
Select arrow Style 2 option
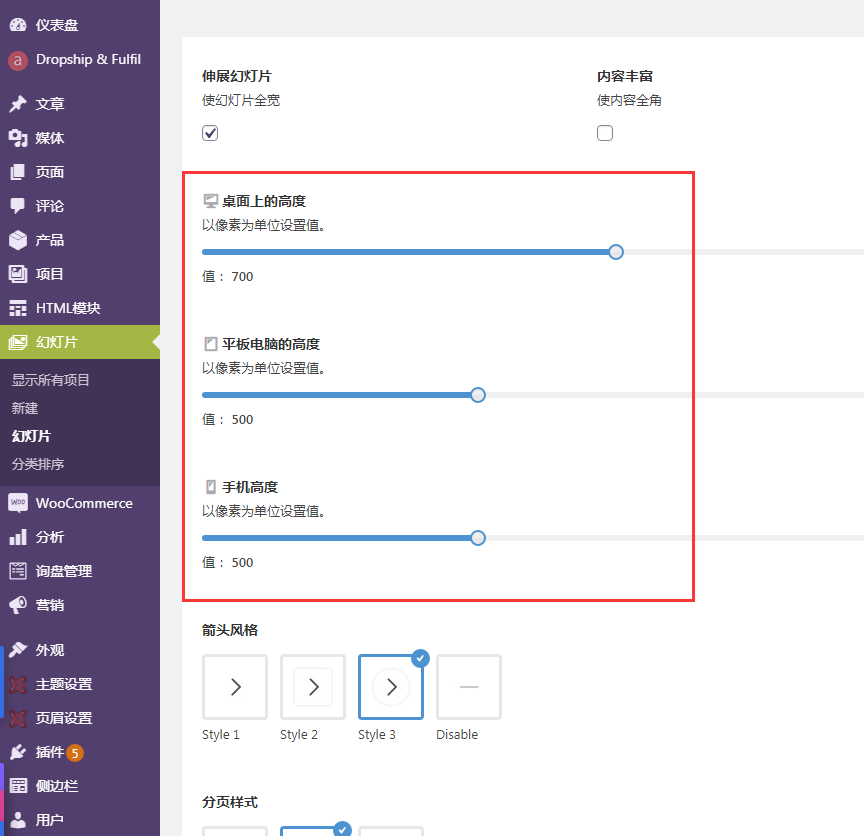312,687
